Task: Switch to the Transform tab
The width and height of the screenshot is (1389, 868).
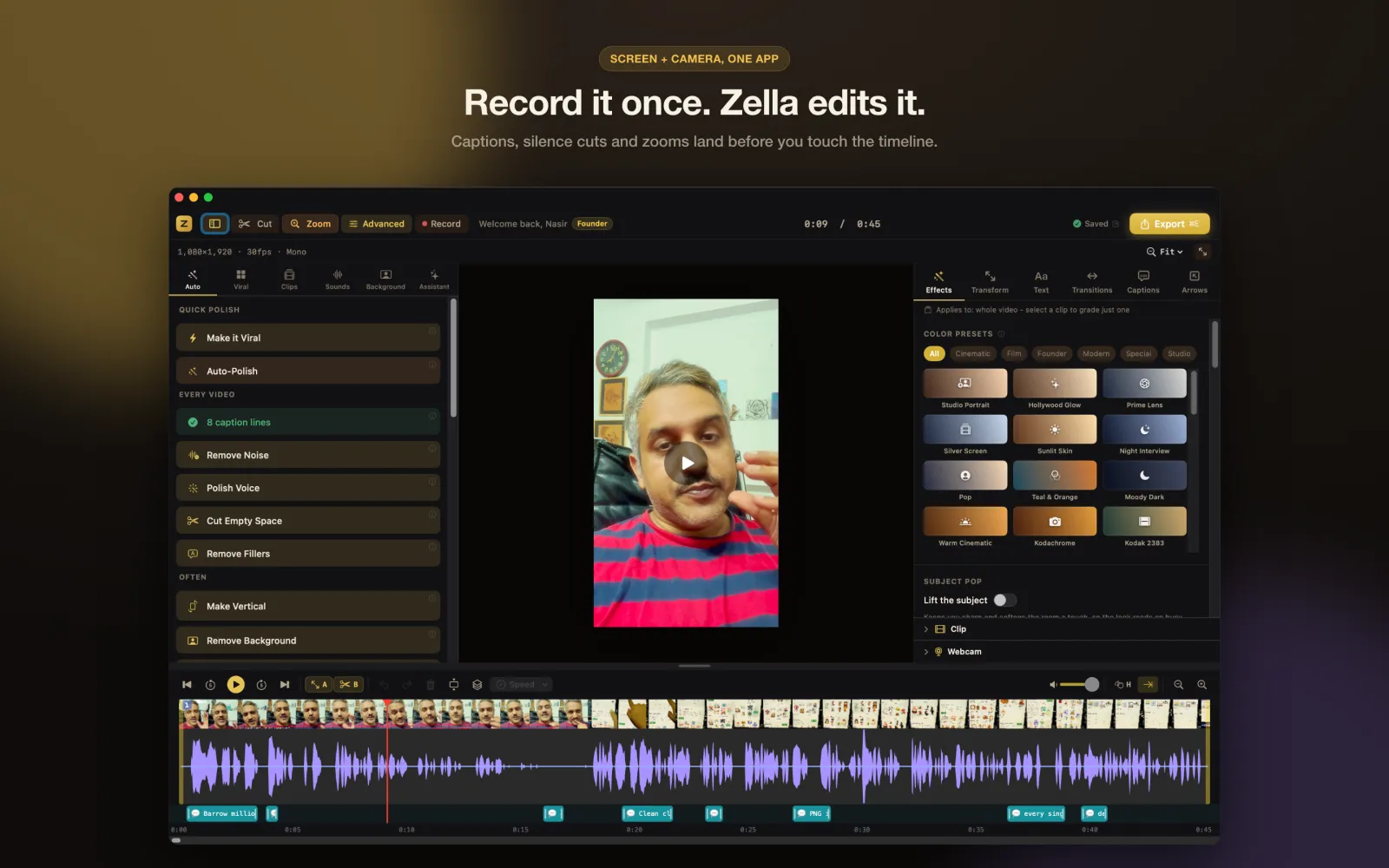Action: pyautogui.click(x=990, y=282)
